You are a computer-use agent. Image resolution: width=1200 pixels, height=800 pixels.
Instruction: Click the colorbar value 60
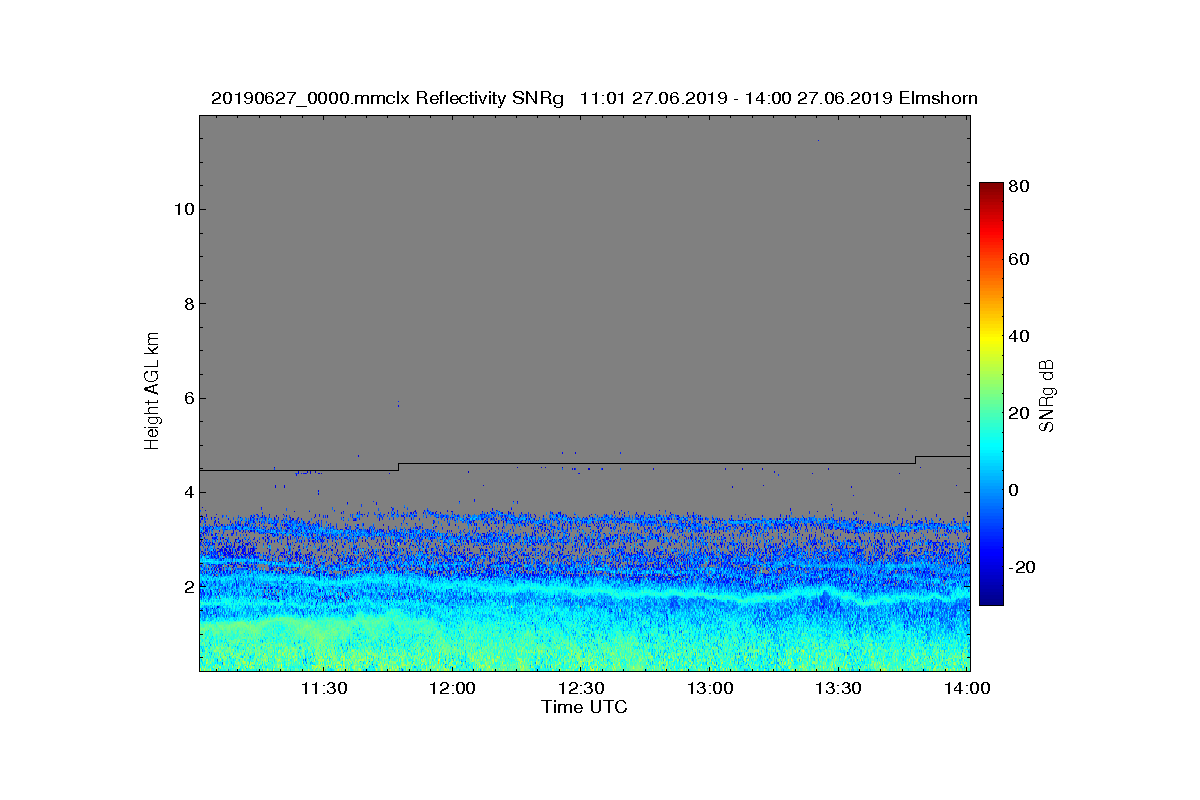pyautogui.click(x=1020, y=260)
